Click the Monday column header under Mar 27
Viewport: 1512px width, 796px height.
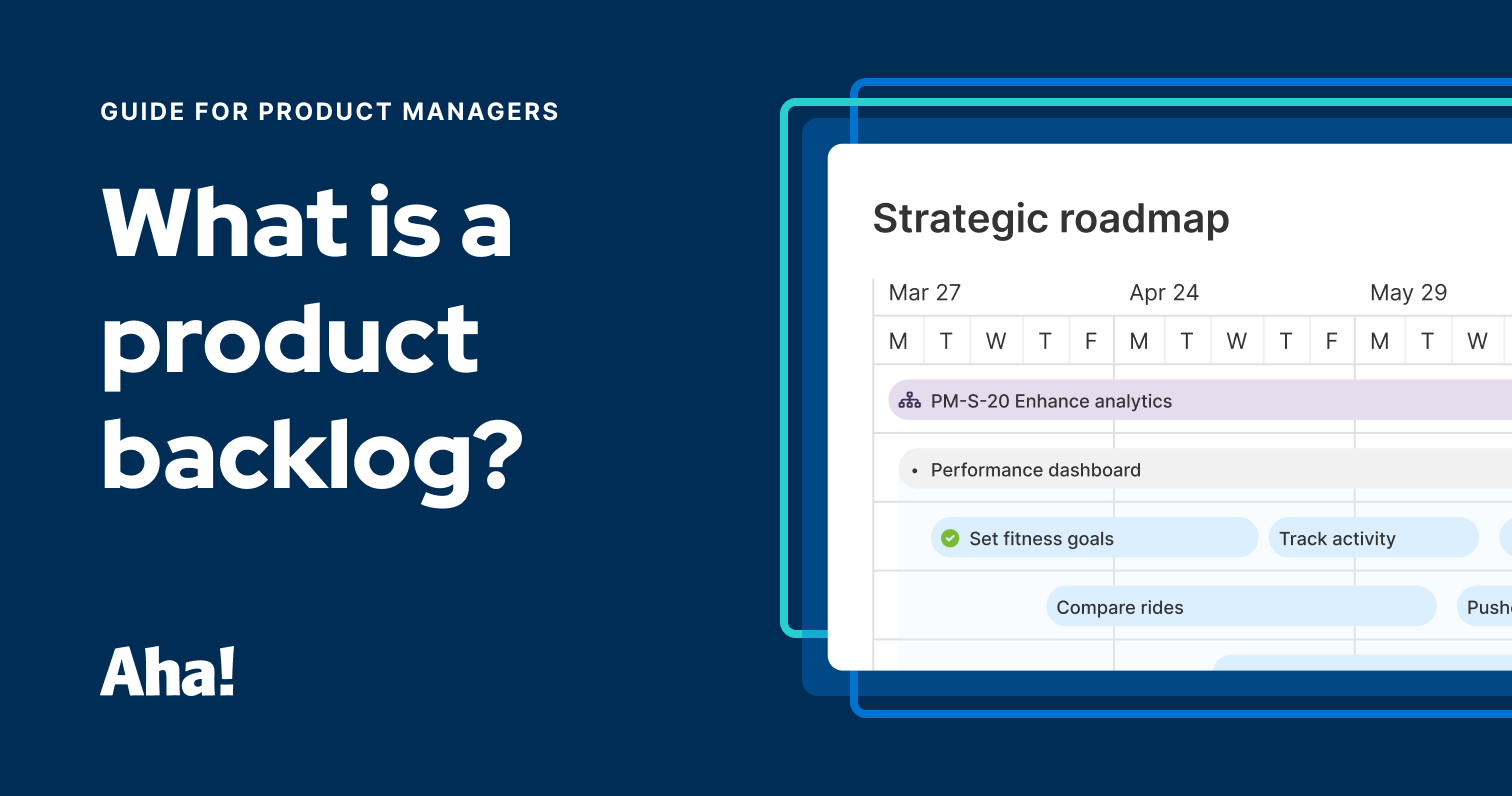(x=897, y=340)
